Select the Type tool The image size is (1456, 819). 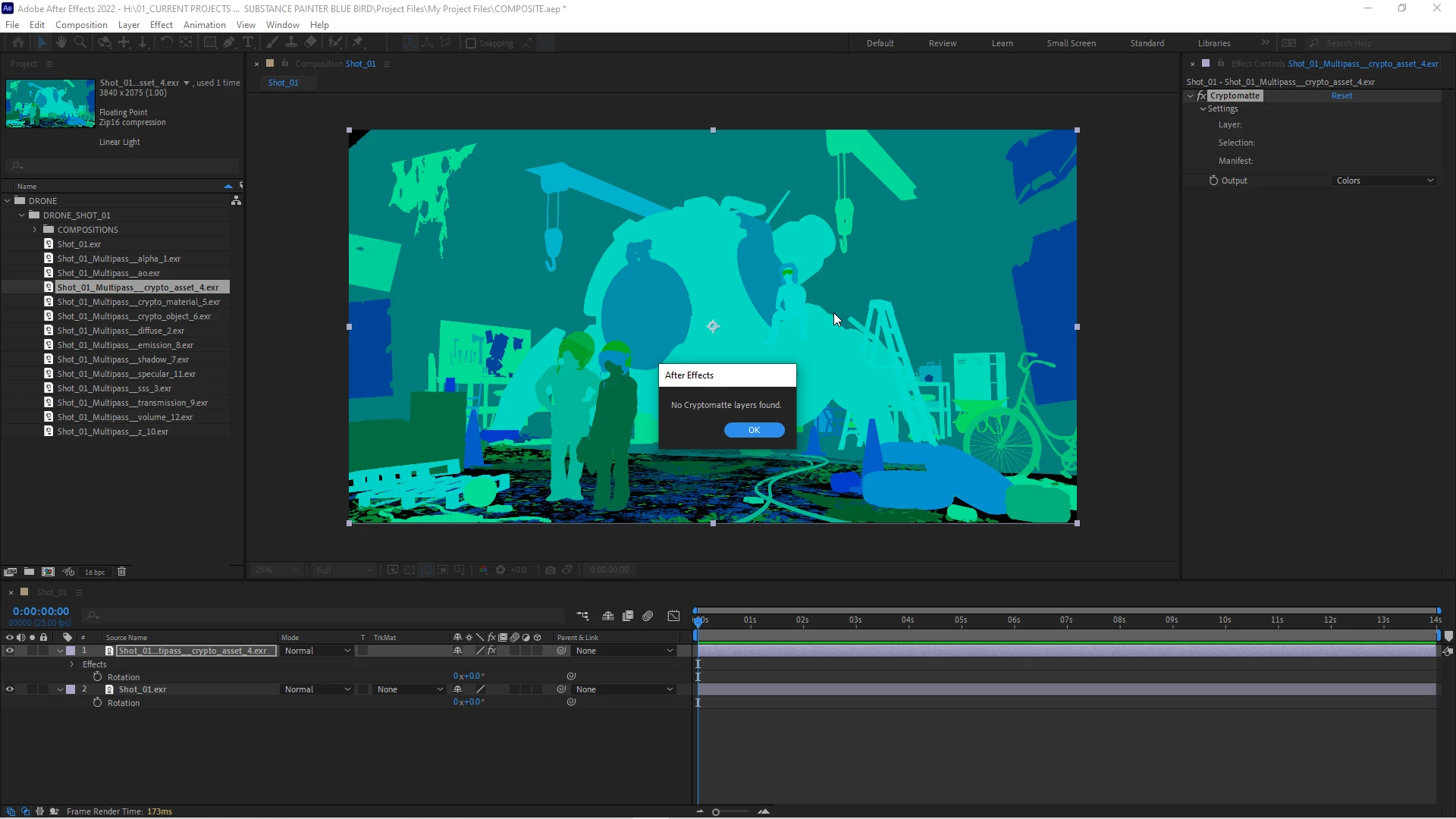248,42
